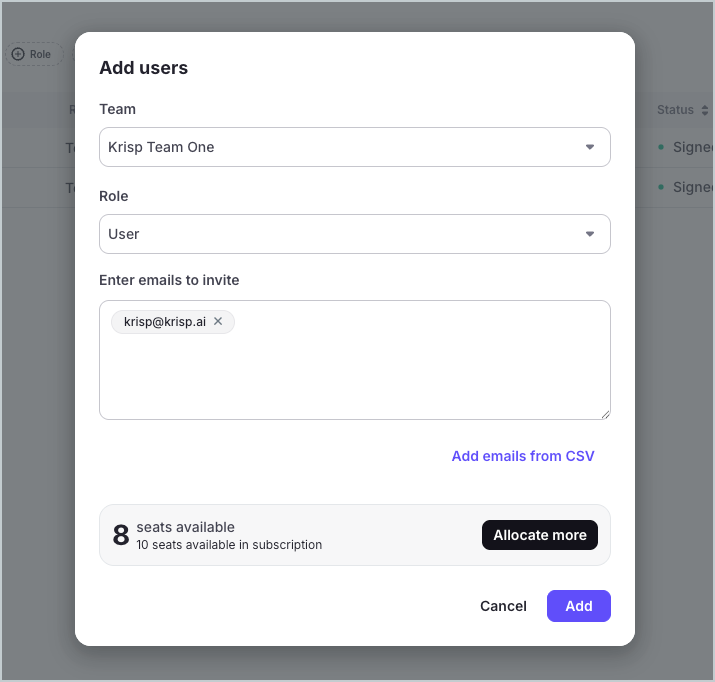This screenshot has height=682, width=715.
Task: Click the first row's green status dot
Action: [x=661, y=147]
